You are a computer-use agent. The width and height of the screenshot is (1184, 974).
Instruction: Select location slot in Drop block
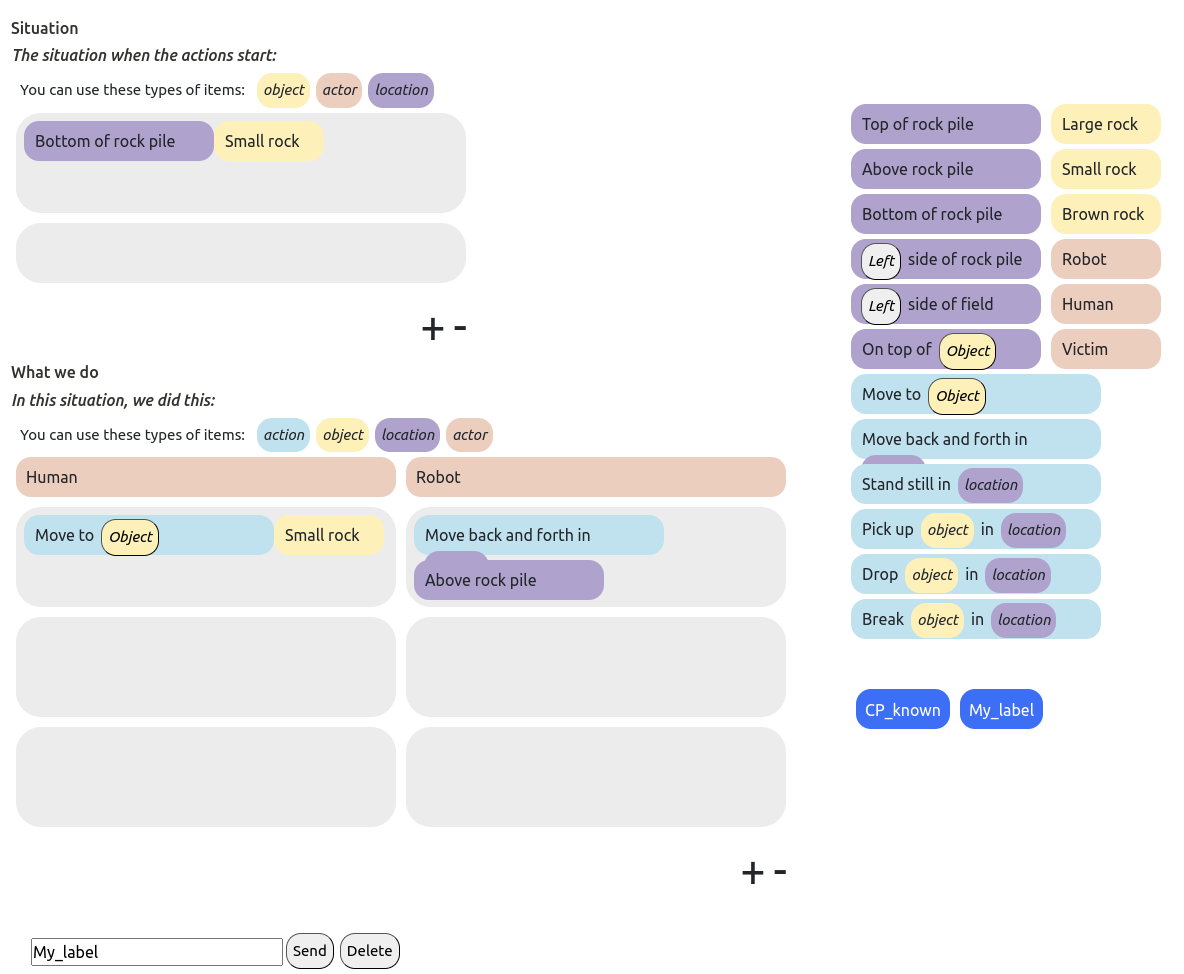pos(1018,575)
